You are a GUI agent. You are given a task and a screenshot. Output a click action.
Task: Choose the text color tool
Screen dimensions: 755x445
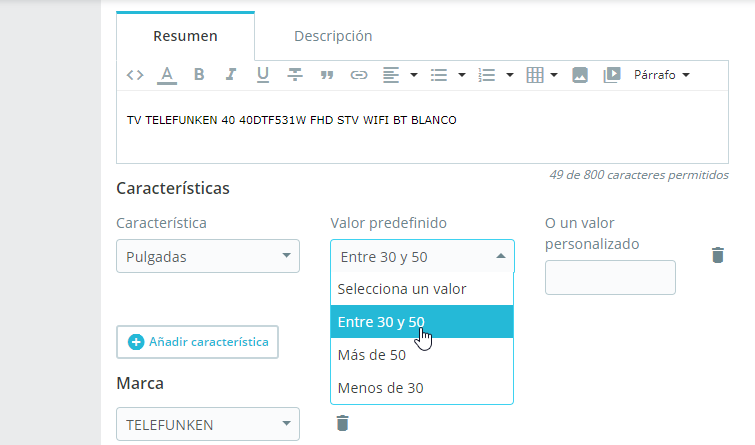(167, 75)
